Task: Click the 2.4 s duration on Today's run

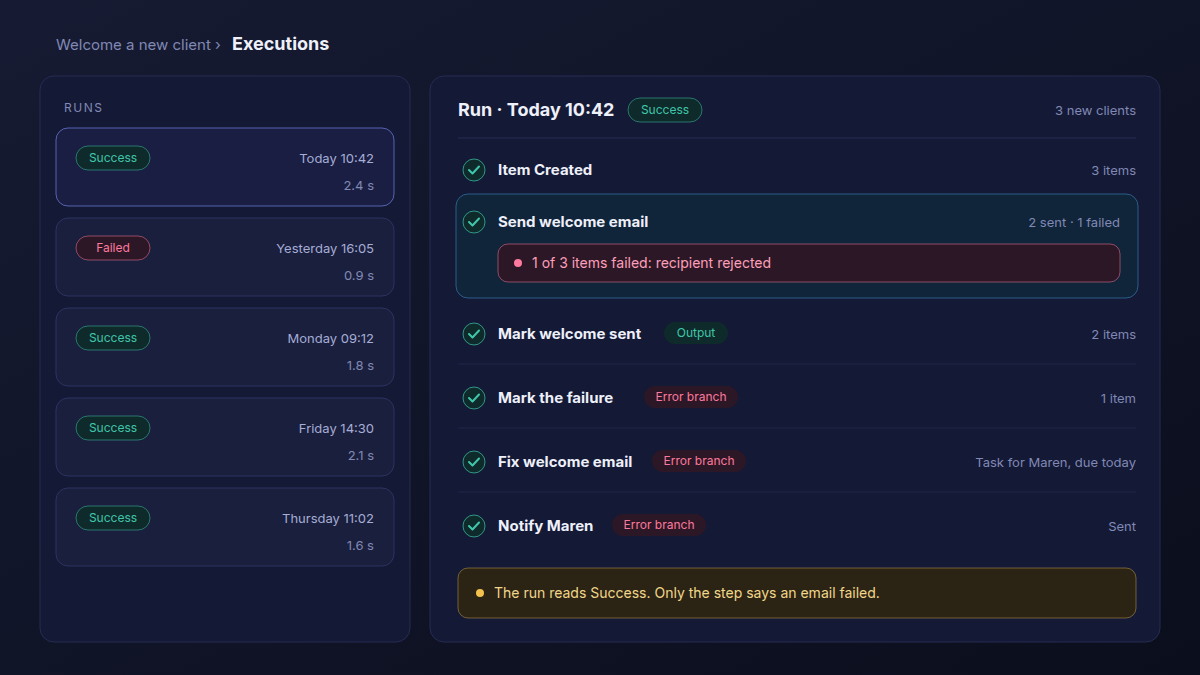Action: click(358, 186)
